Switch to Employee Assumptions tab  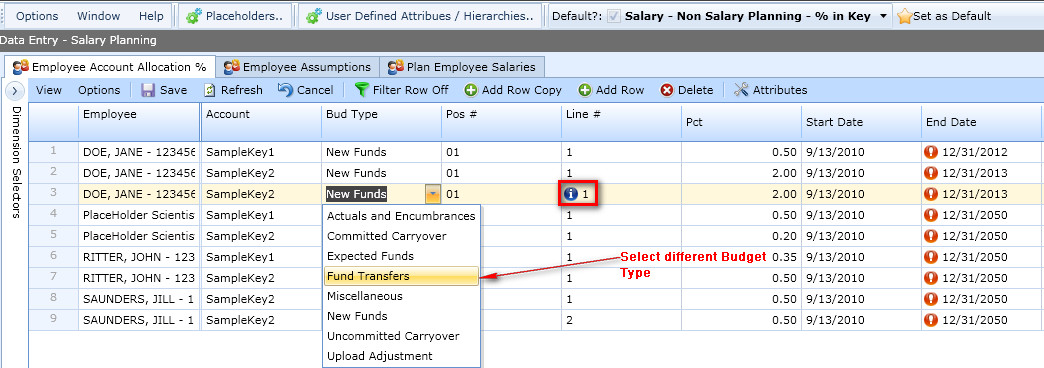[298, 67]
